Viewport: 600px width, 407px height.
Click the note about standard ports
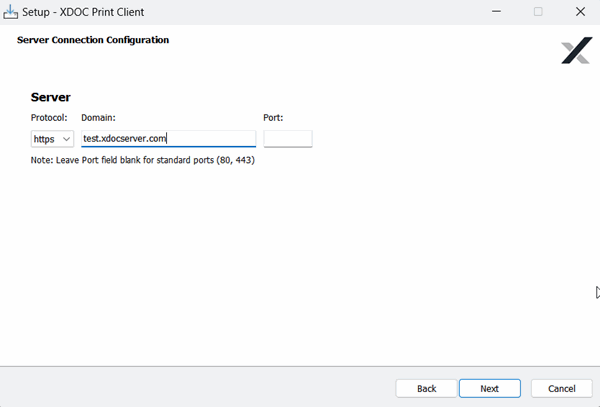tap(143, 160)
